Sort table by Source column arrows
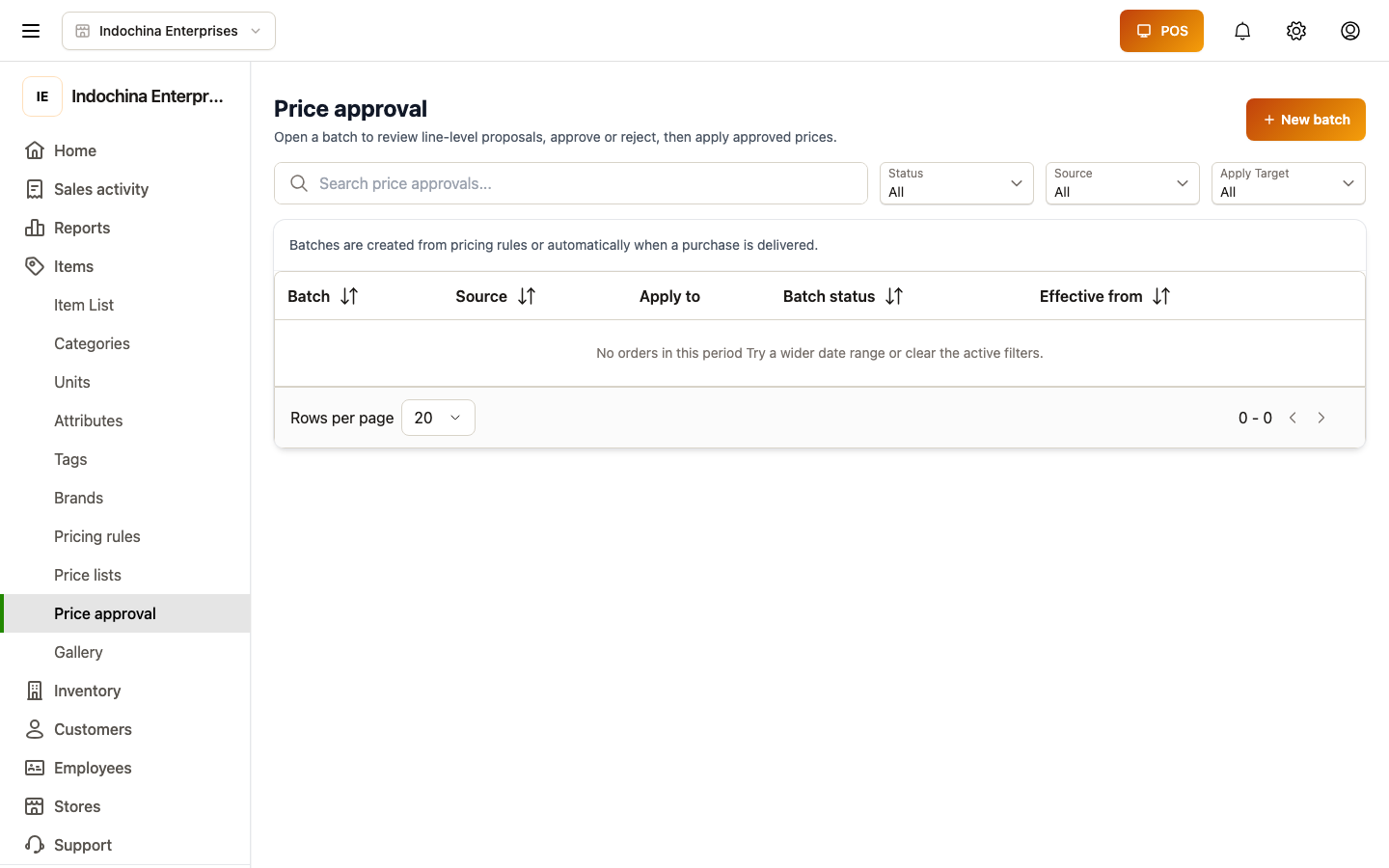 point(527,296)
